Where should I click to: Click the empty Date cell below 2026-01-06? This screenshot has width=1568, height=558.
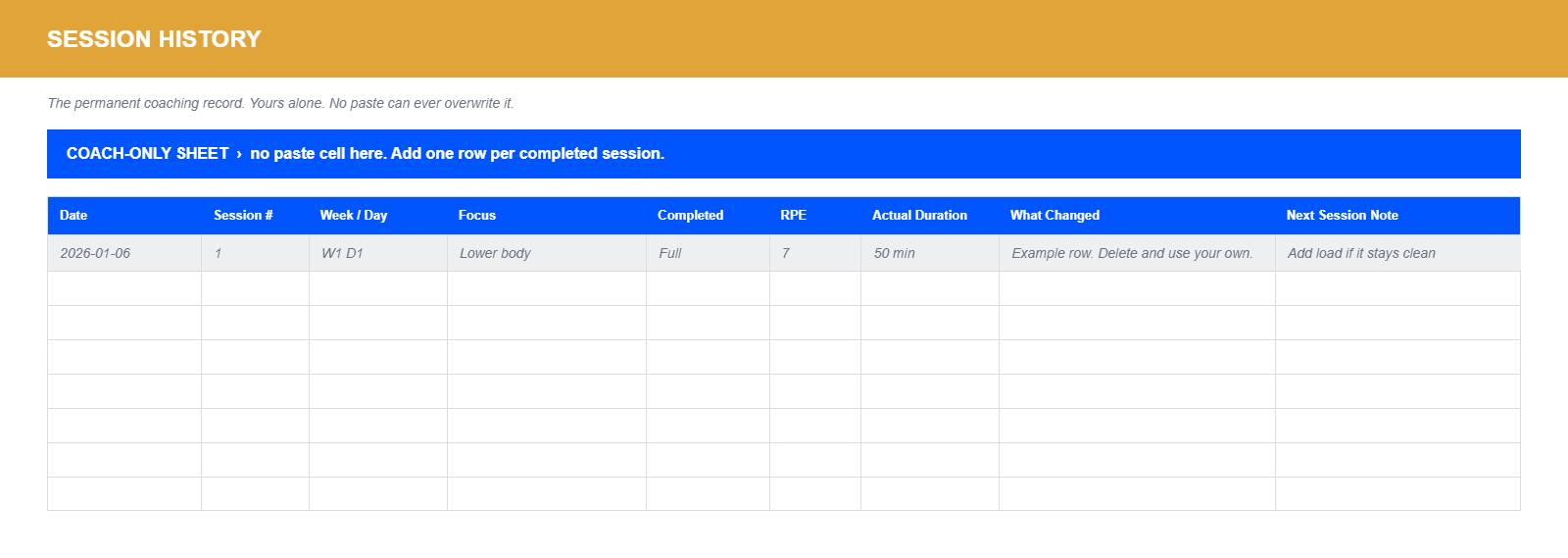coord(124,289)
